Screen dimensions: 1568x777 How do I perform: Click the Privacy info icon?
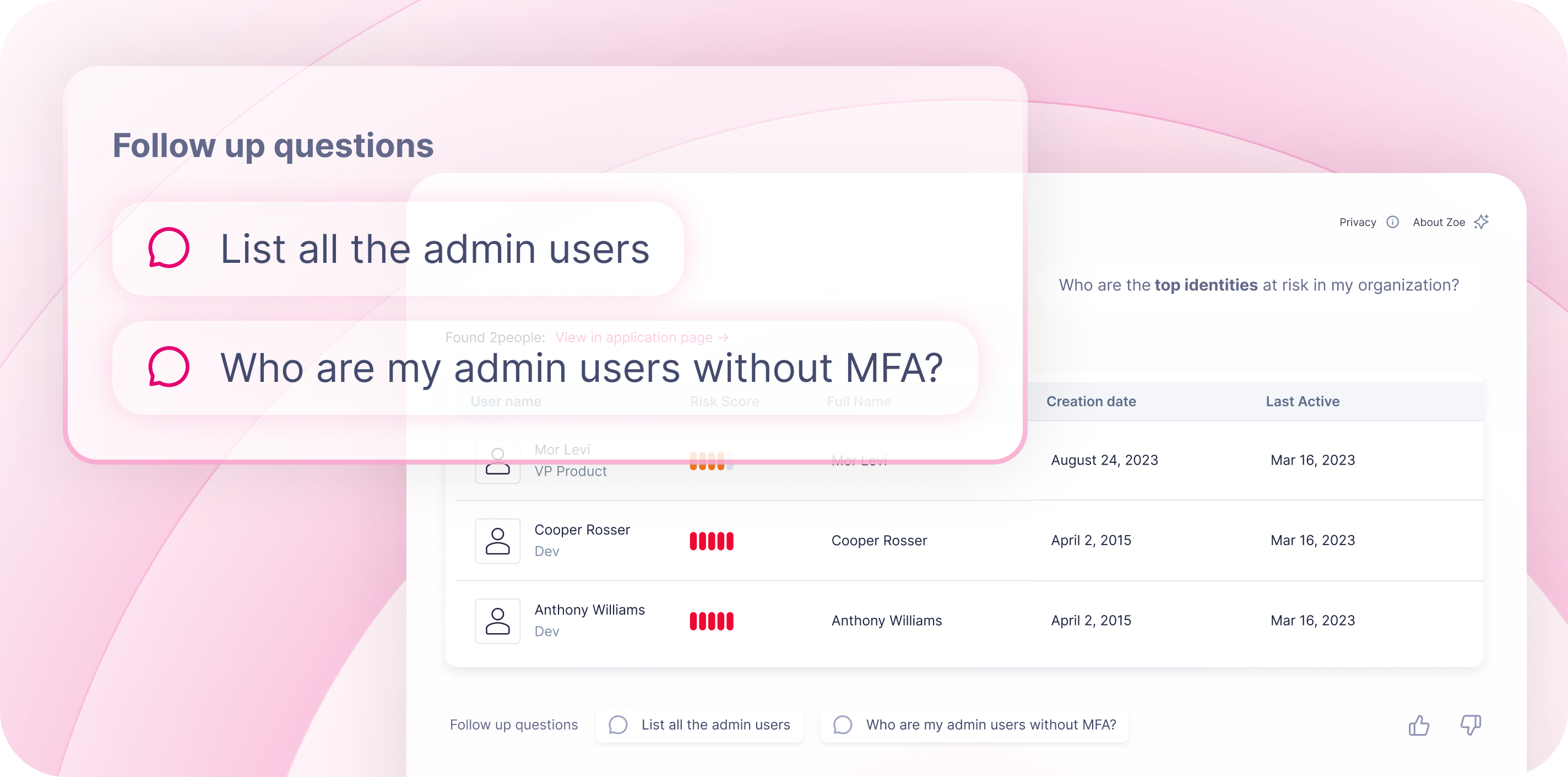[1392, 222]
